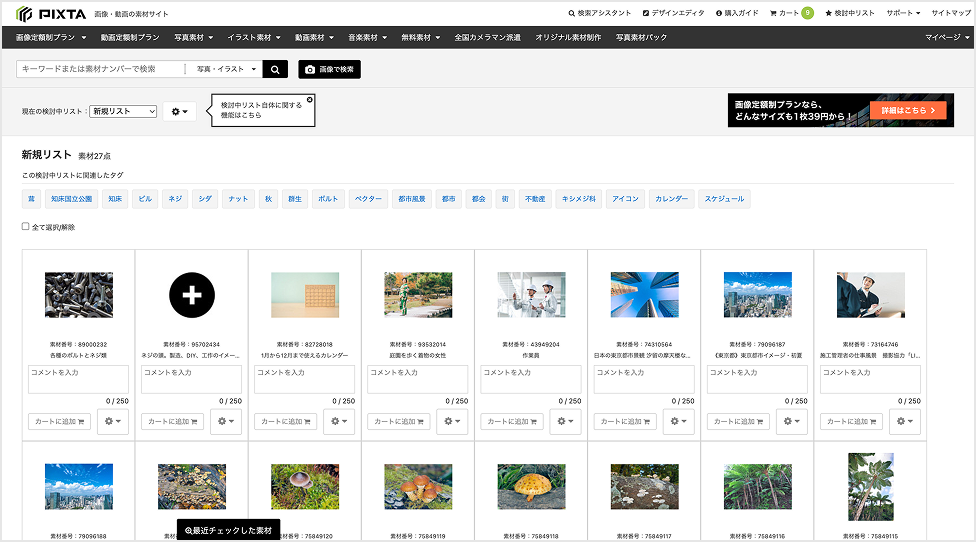
Task: Select the 知床国立公園 tag
Action: pos(72,199)
